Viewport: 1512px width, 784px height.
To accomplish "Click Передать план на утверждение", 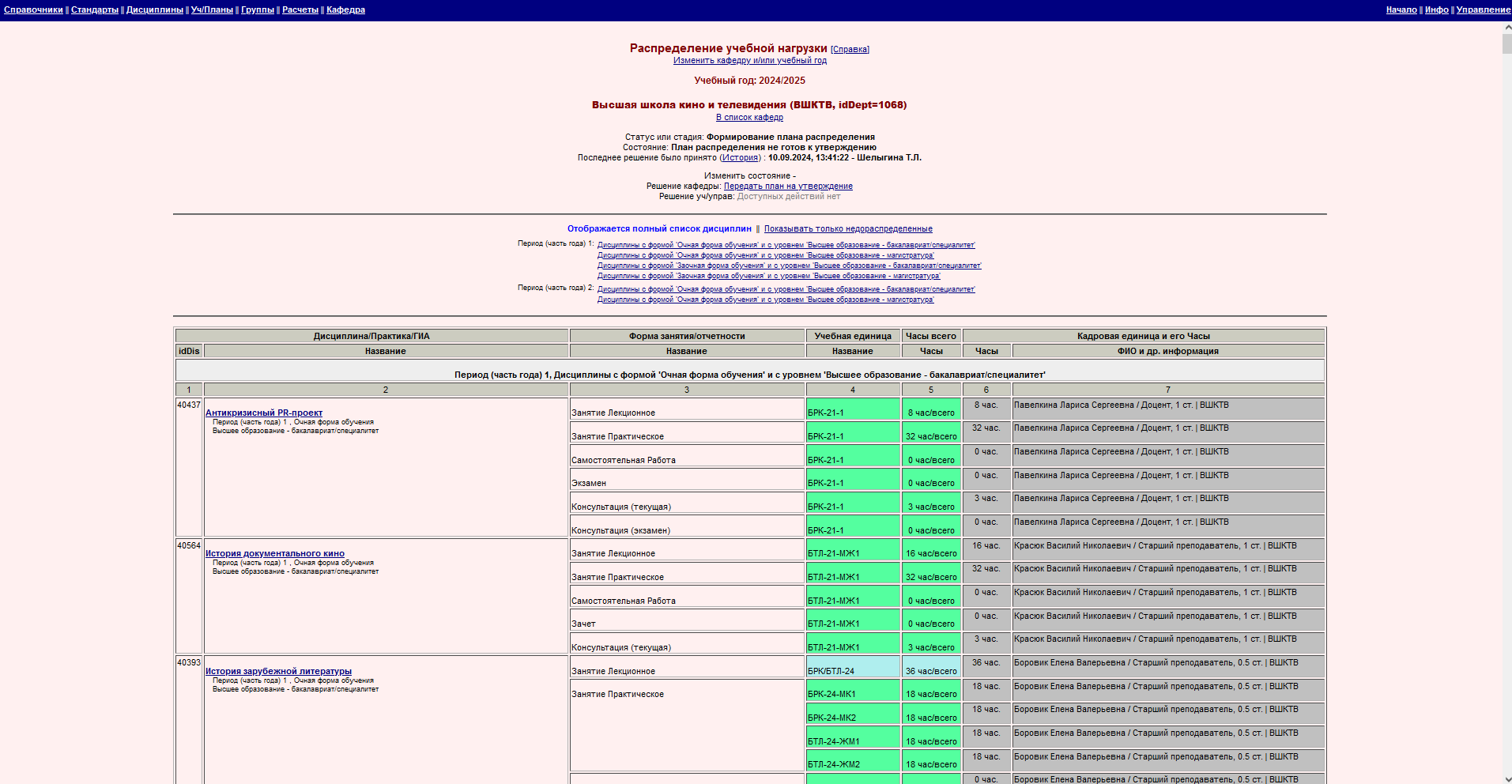I will point(788,187).
